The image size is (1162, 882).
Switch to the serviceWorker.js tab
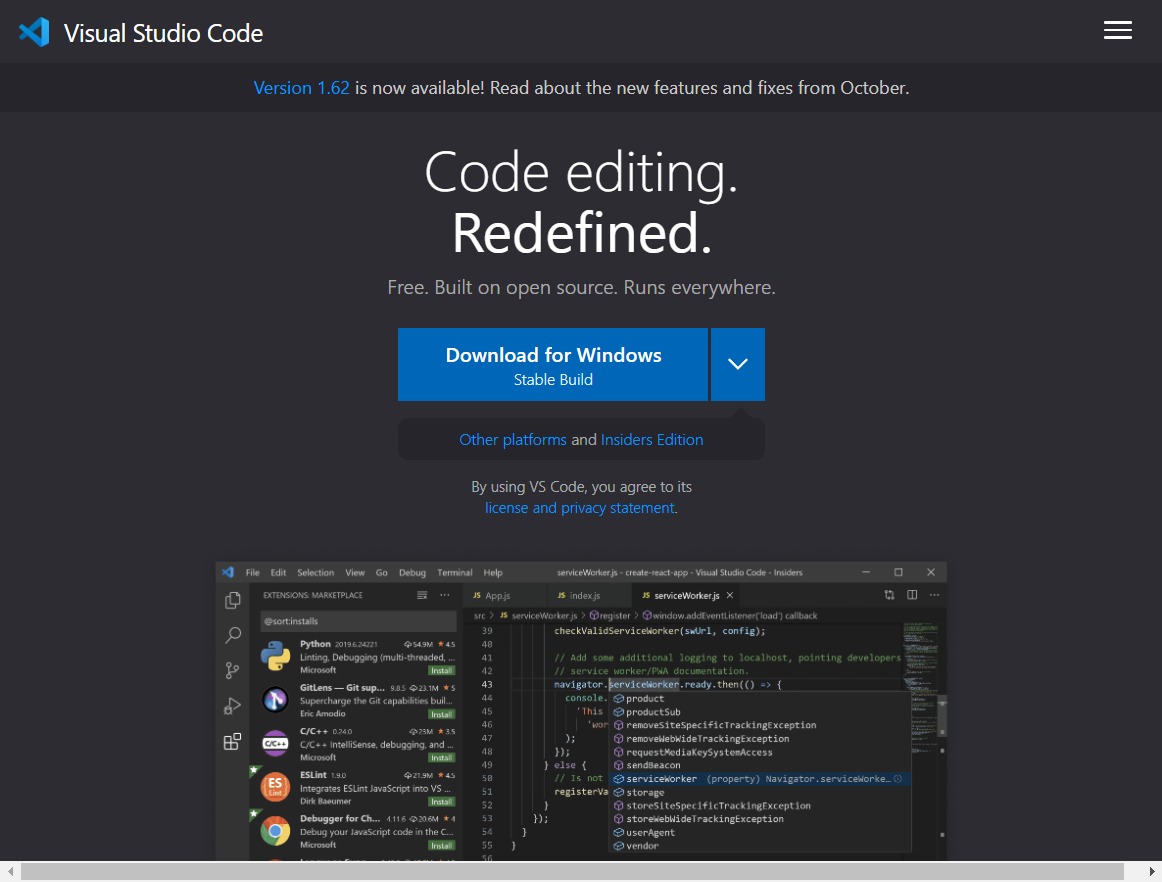tap(687, 595)
